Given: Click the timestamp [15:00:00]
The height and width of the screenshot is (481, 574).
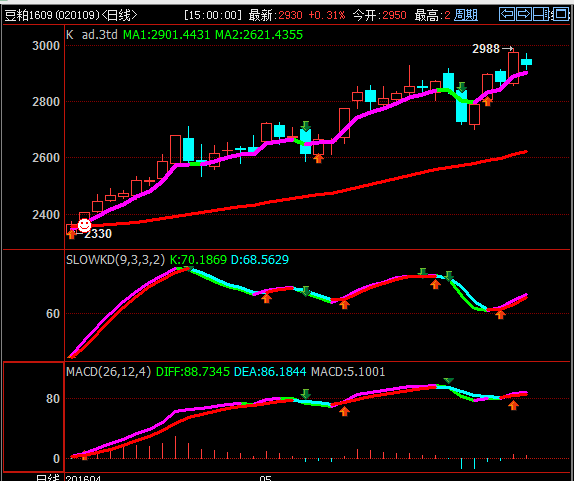Looking at the screenshot, I should [x=213, y=15].
